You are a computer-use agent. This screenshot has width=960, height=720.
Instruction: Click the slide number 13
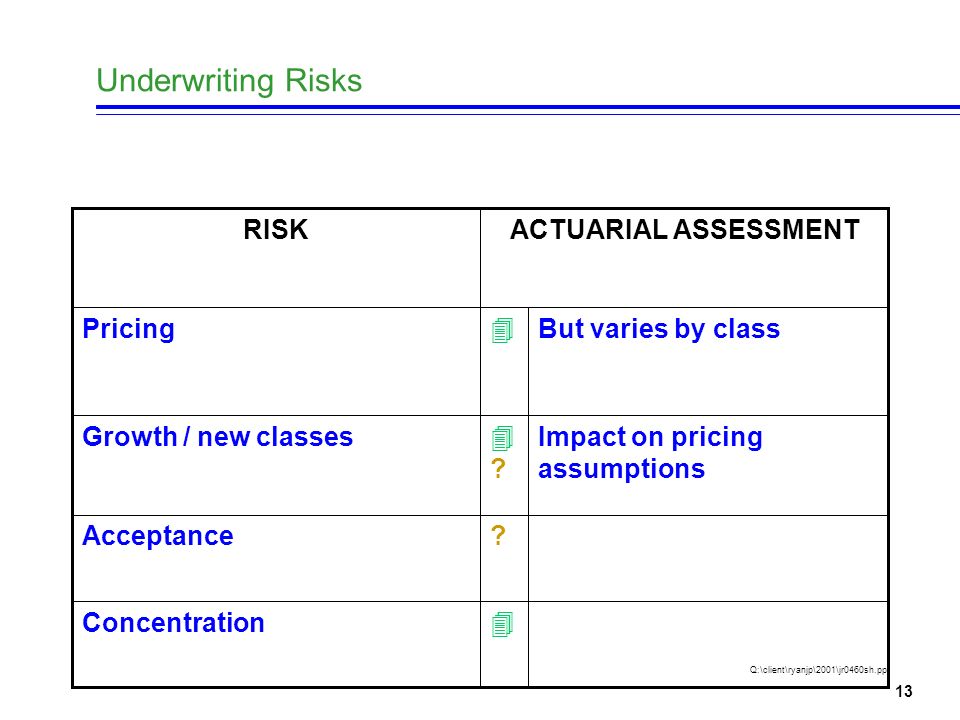click(904, 692)
